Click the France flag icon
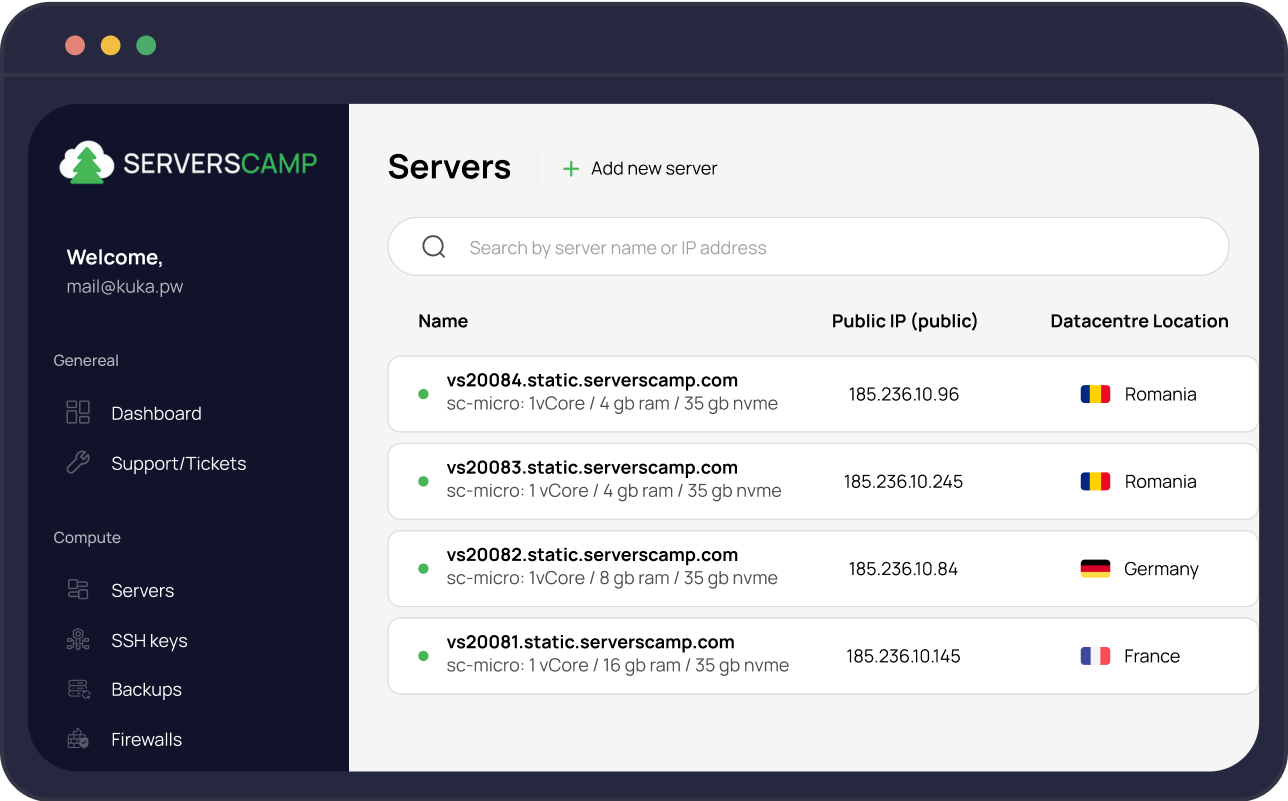 tap(1095, 656)
